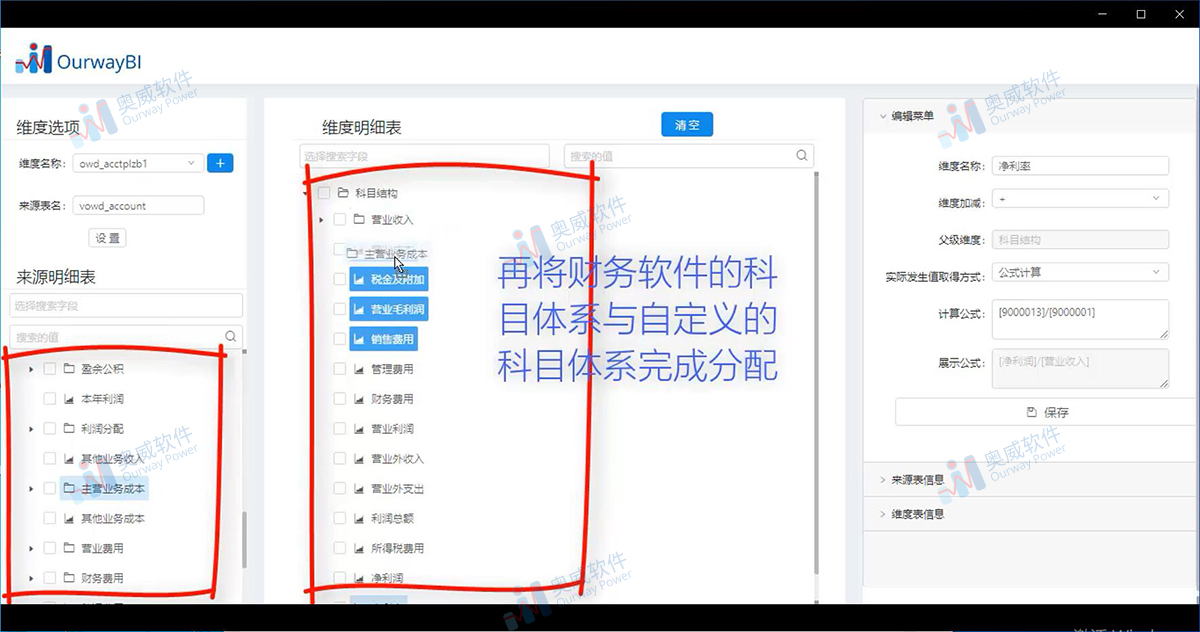Click the folder icon beside 科目结构

pos(343,193)
